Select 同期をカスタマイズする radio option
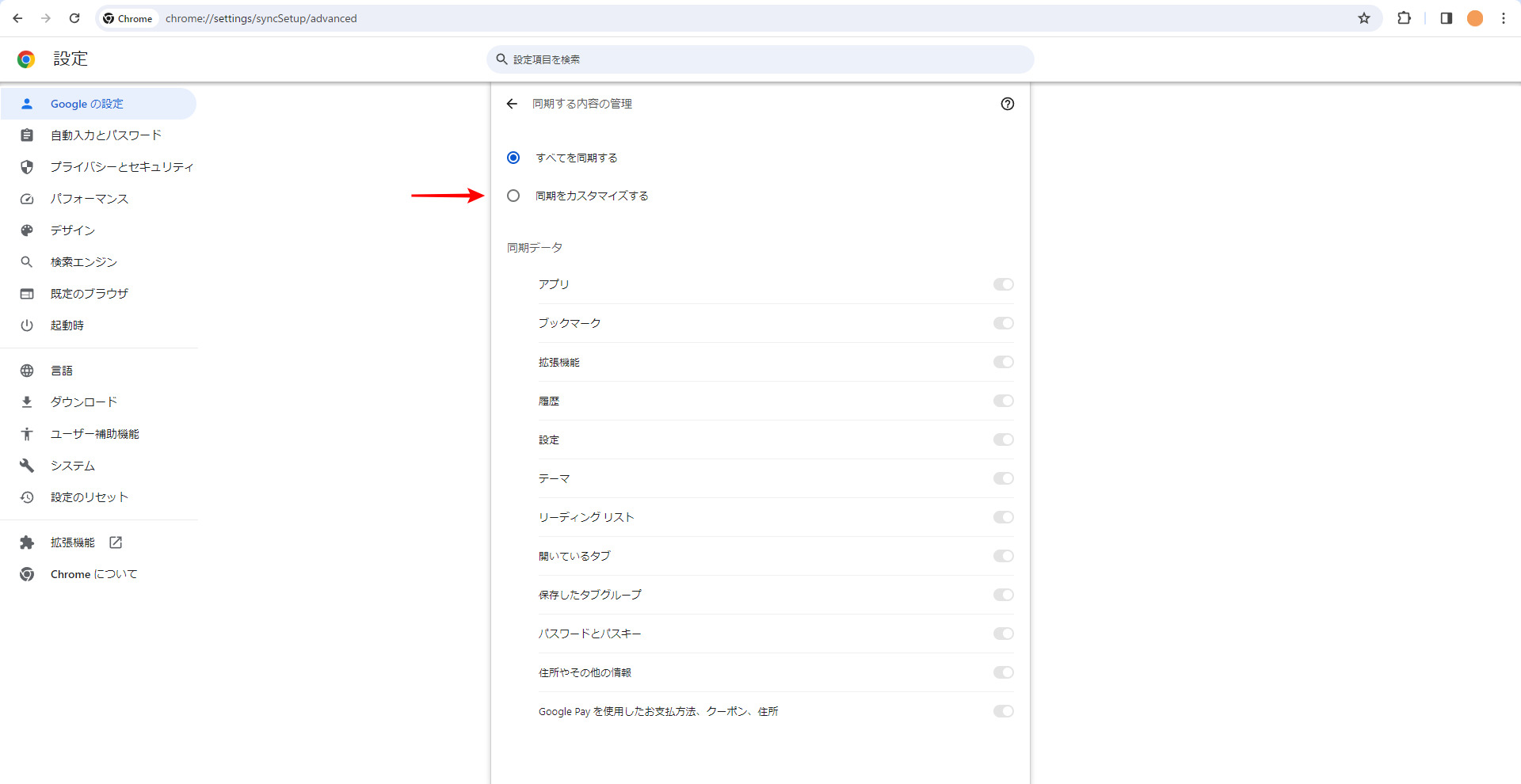 coord(513,196)
